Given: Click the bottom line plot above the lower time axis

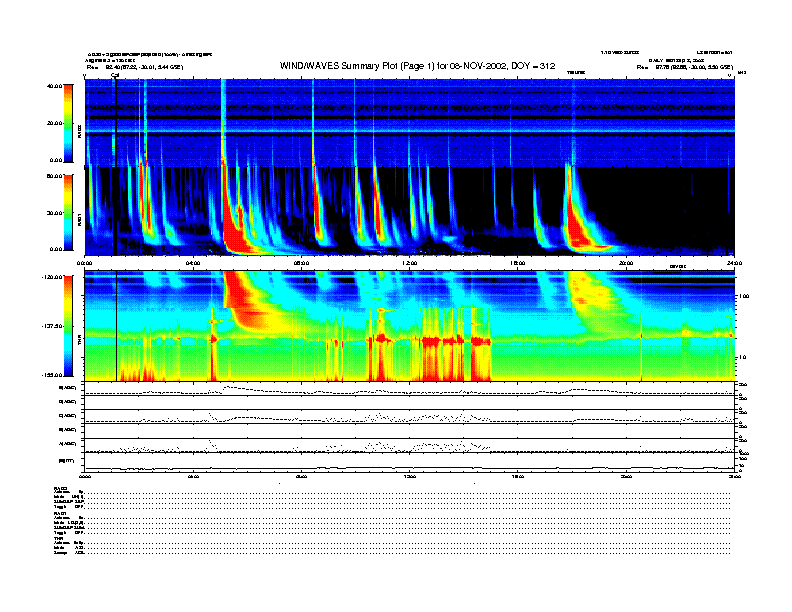Looking at the screenshot, I should 410,462.
